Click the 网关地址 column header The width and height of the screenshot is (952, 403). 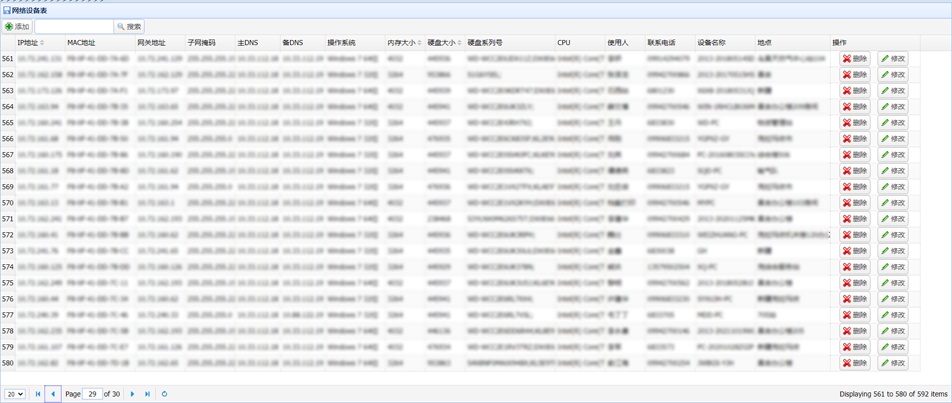160,43
